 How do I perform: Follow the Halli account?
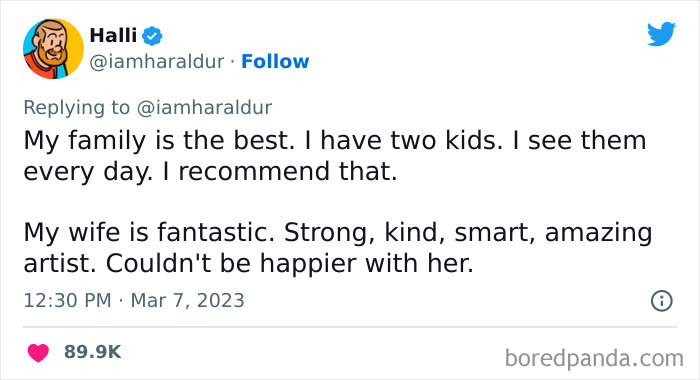coord(275,62)
